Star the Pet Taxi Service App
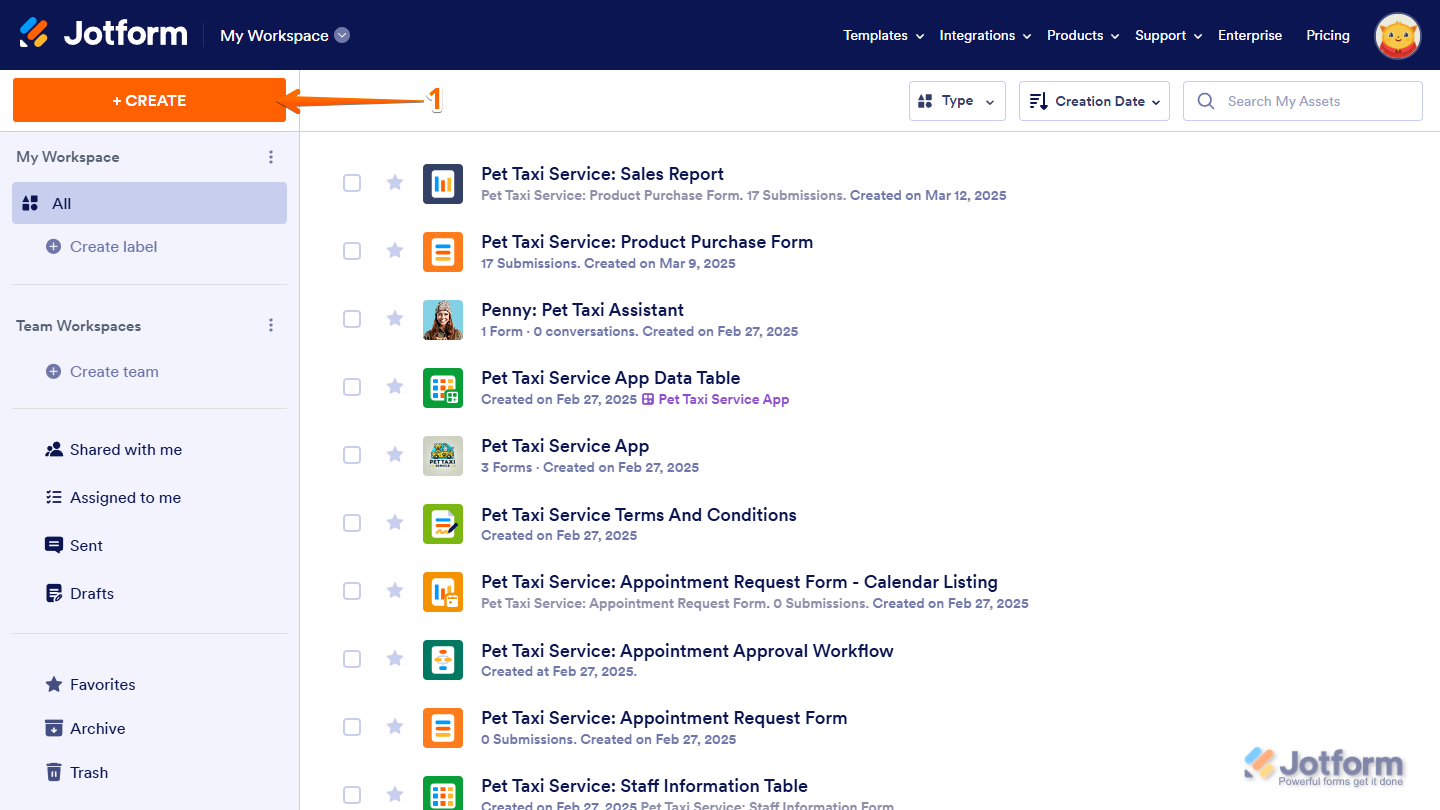The width and height of the screenshot is (1440, 810). point(395,454)
